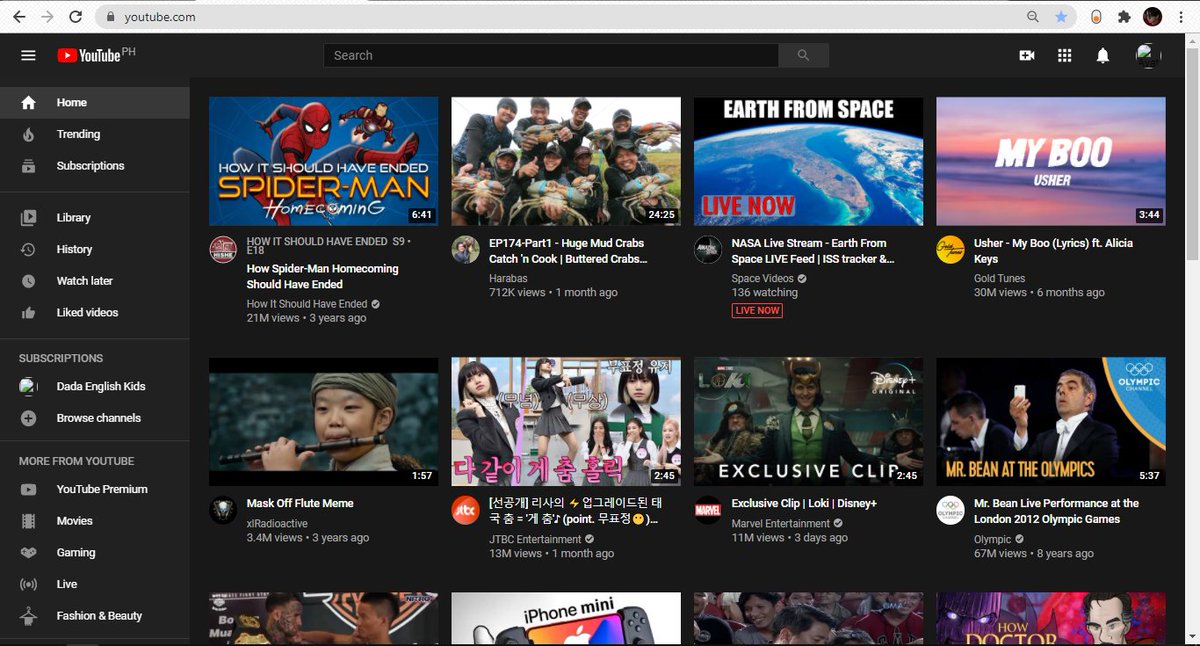Open the Gaming section icon in sidebar
The width and height of the screenshot is (1200, 646).
tap(30, 552)
